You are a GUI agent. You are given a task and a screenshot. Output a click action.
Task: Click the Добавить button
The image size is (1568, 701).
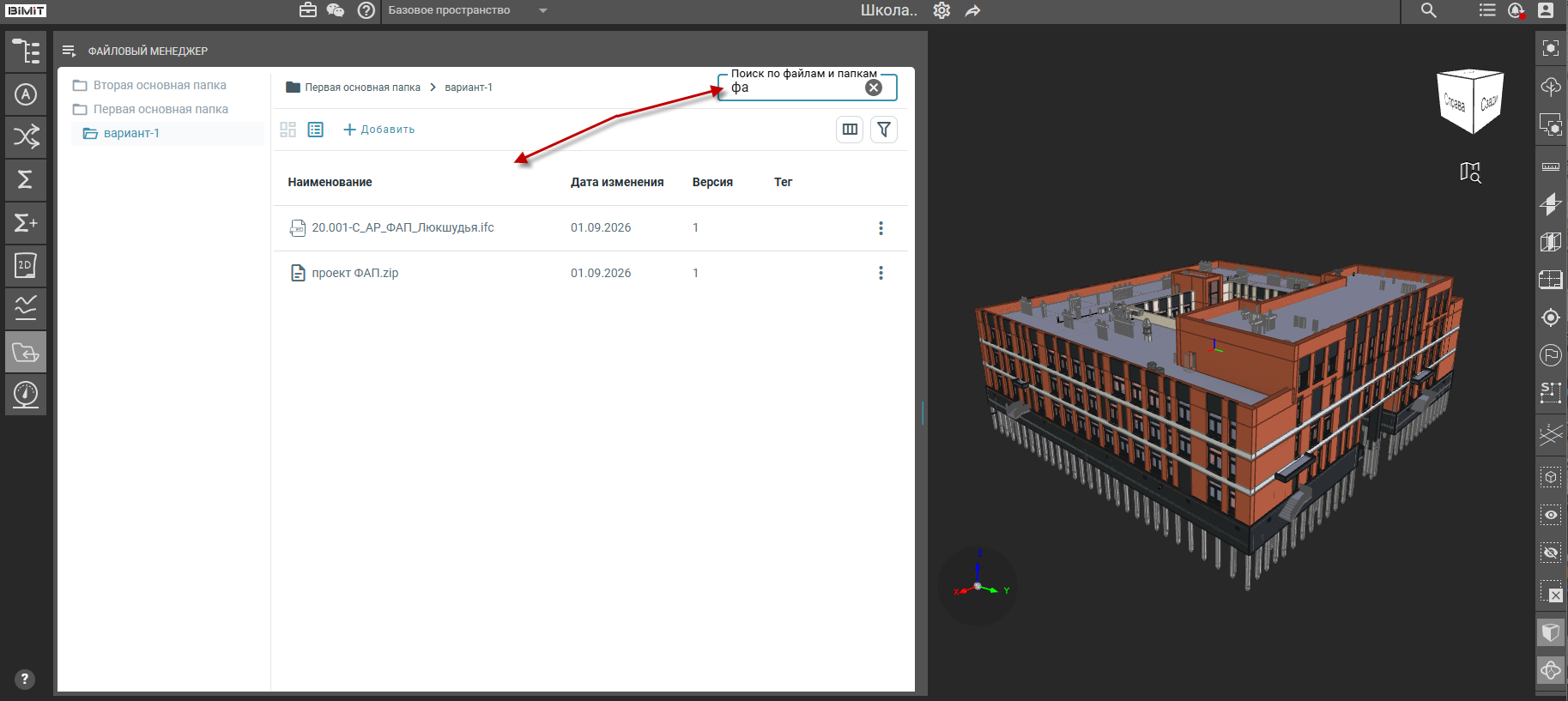378,130
